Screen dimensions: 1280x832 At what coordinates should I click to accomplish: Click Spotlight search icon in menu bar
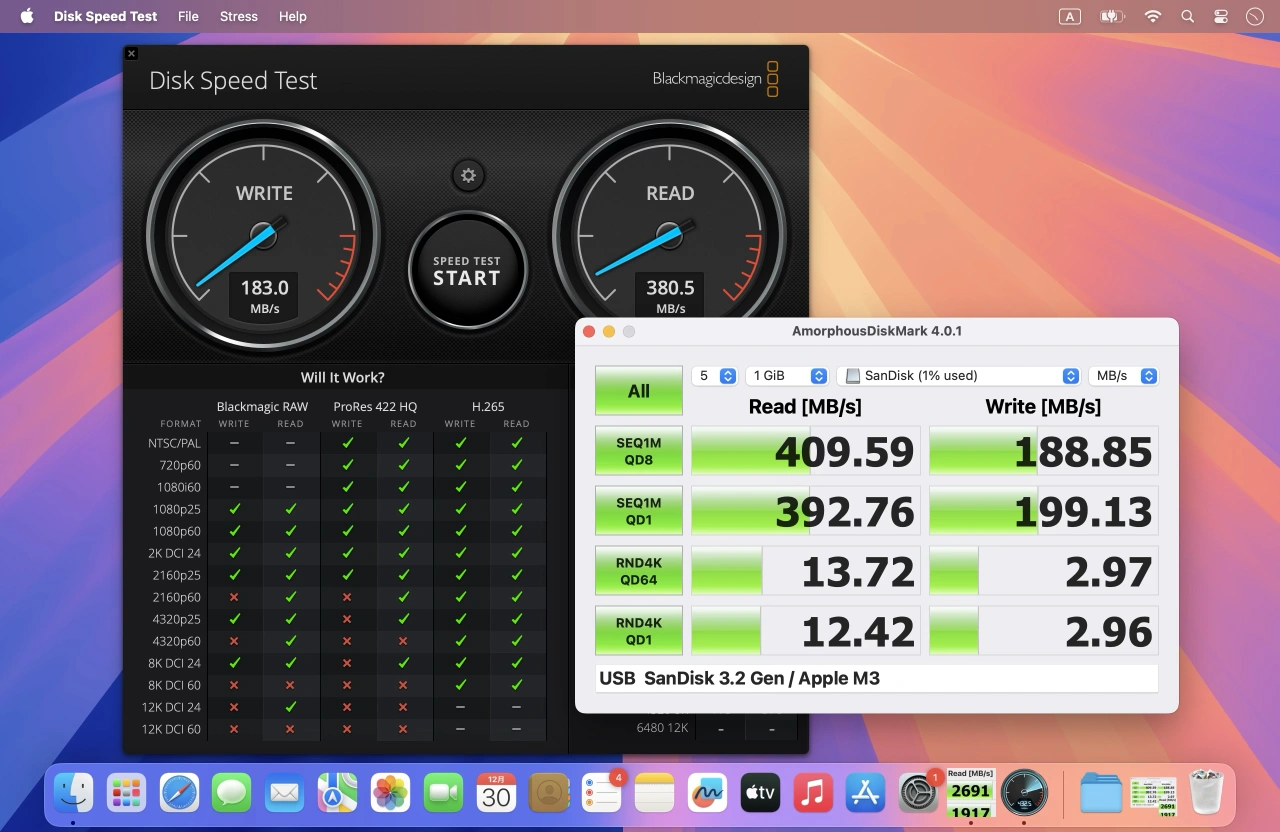pos(1187,16)
